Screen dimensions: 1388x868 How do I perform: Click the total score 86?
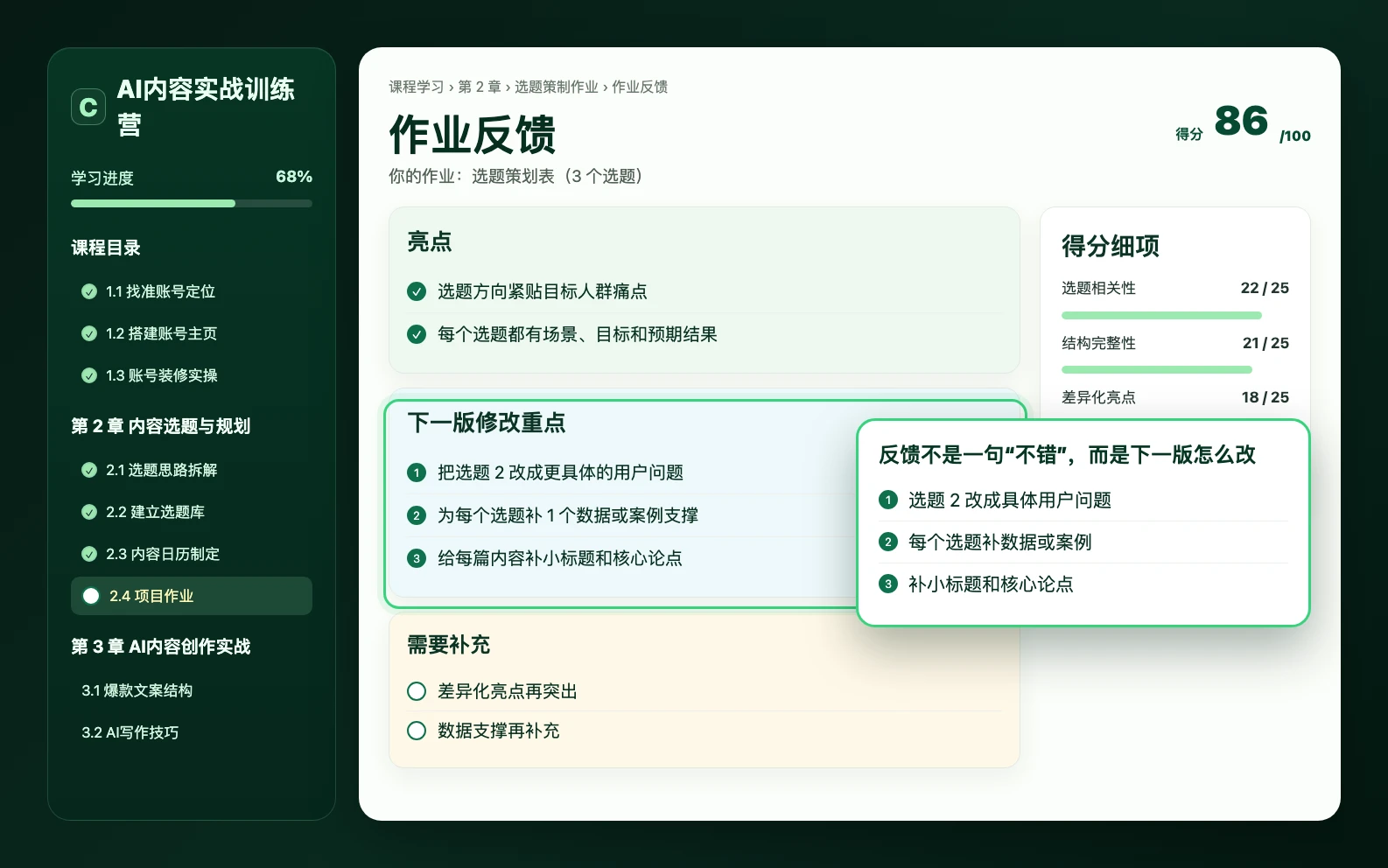[1241, 121]
